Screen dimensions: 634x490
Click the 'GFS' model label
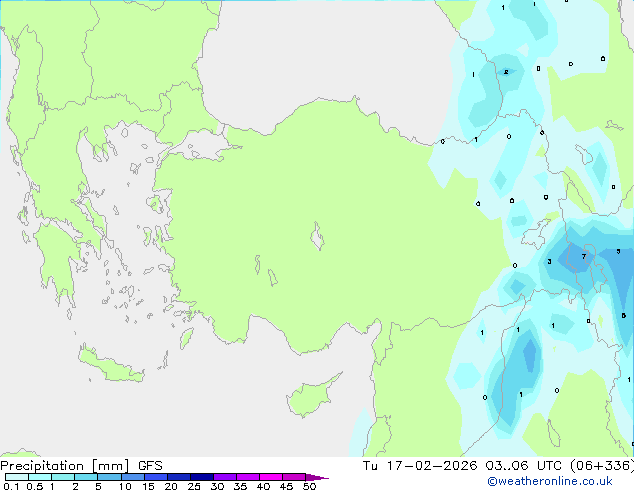tap(150, 466)
